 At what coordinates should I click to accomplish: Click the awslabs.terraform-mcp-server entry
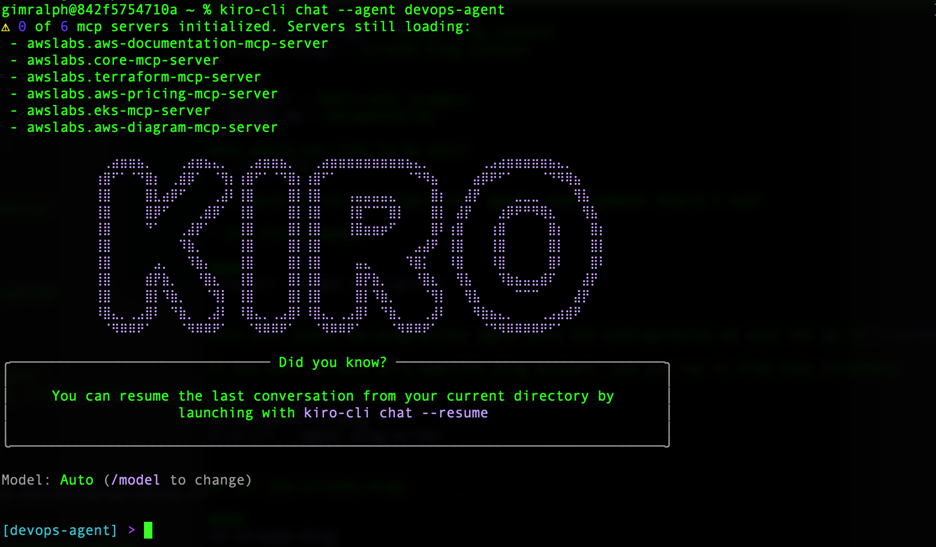point(143,77)
